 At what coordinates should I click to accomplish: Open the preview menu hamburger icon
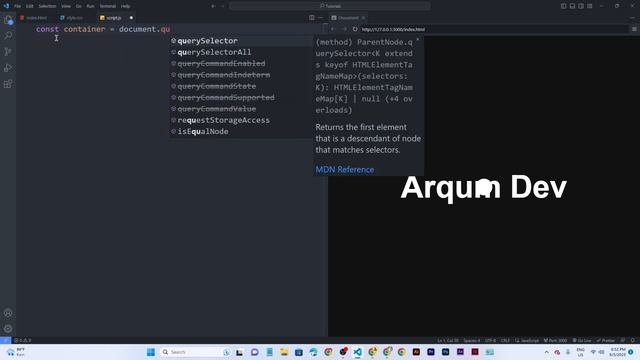click(634, 29)
